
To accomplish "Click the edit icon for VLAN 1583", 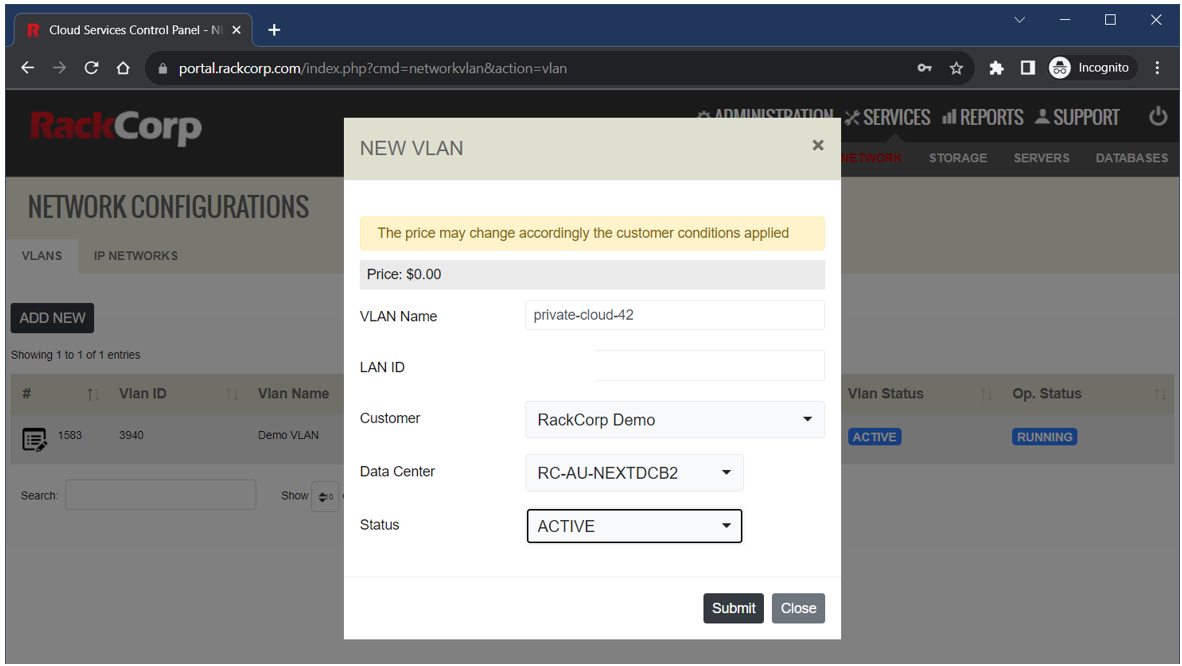I will 34,439.
